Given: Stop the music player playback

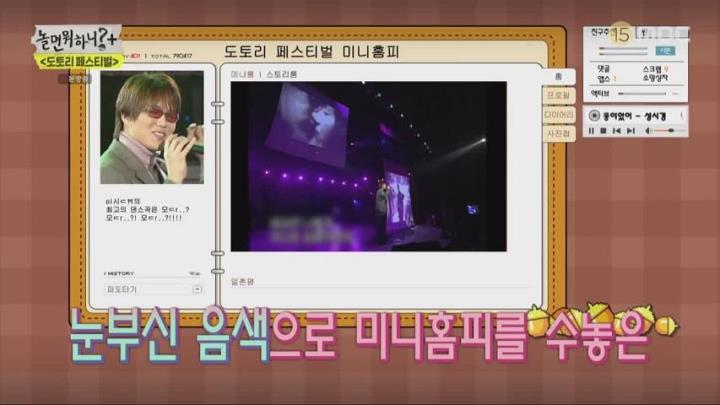Looking at the screenshot, I should point(603,131).
